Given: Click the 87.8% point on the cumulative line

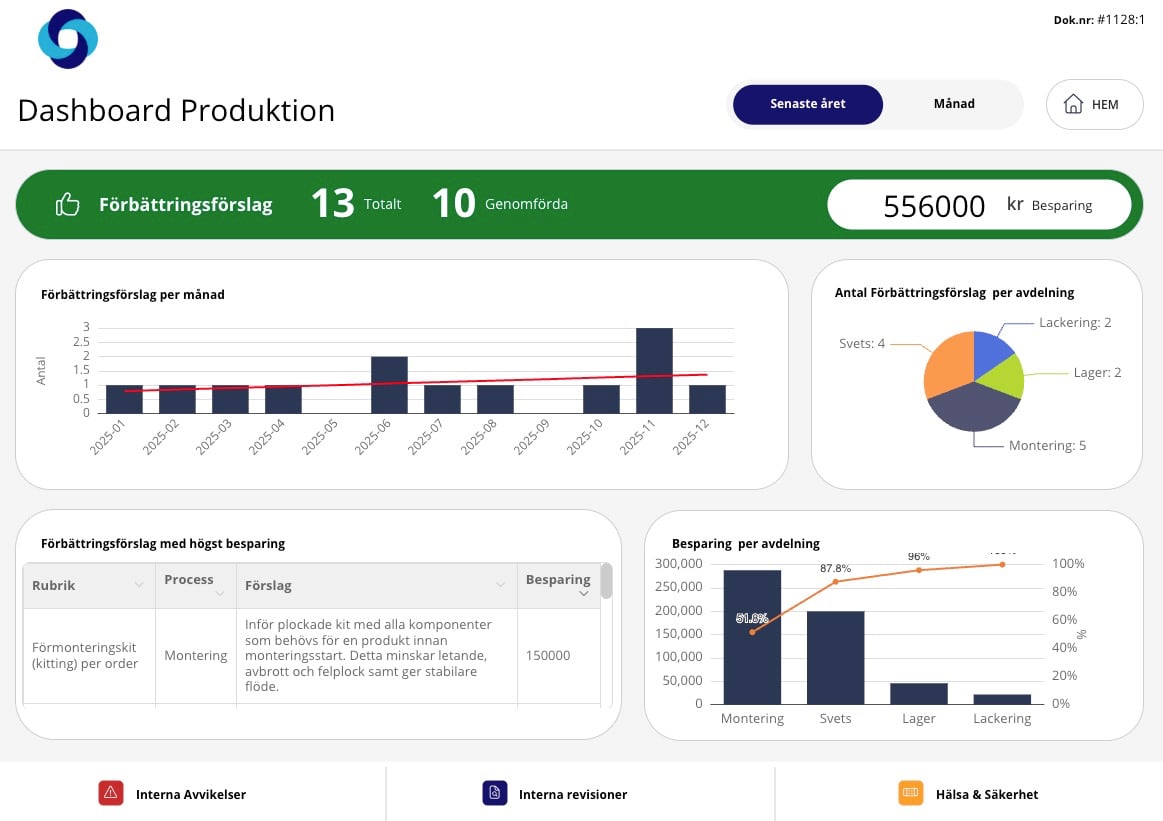Looking at the screenshot, I should (835, 581).
